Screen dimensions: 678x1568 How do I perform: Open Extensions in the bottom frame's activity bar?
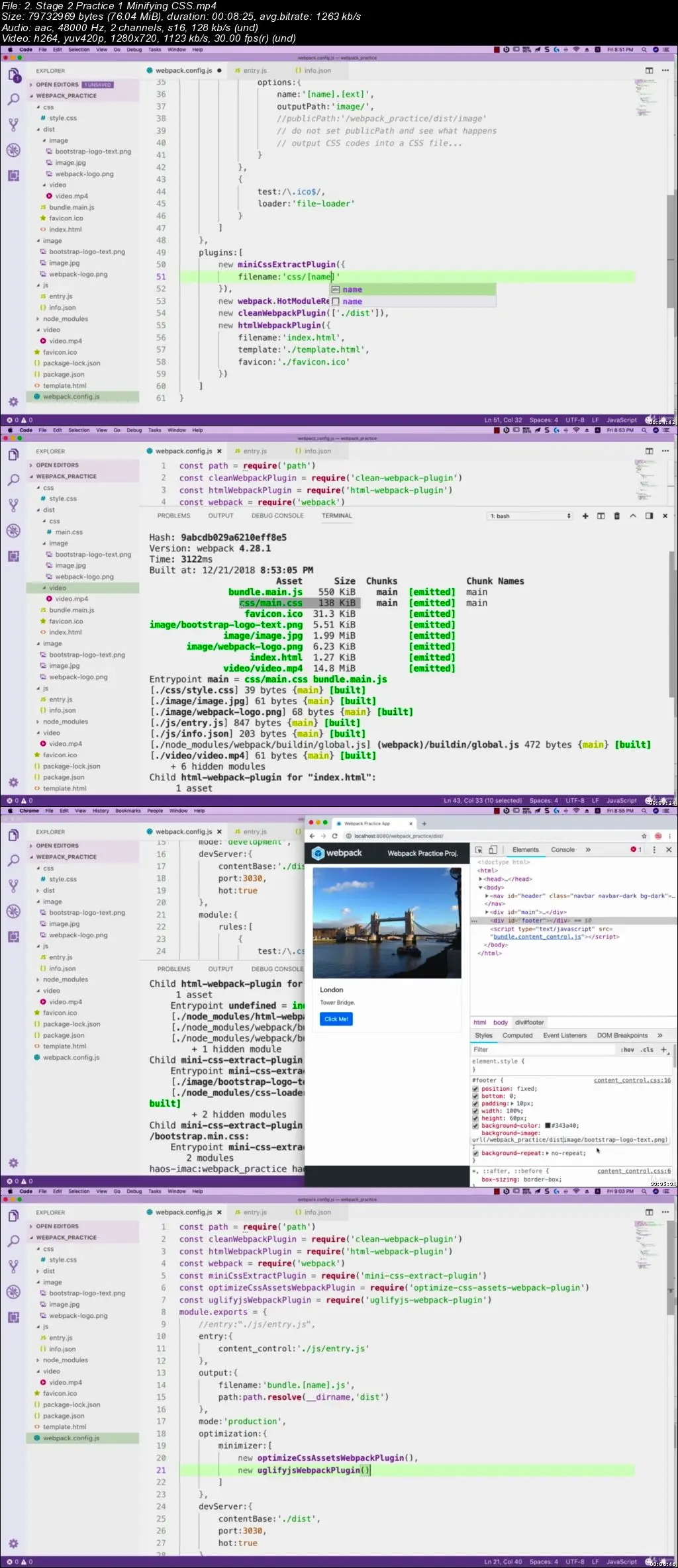click(x=13, y=1317)
